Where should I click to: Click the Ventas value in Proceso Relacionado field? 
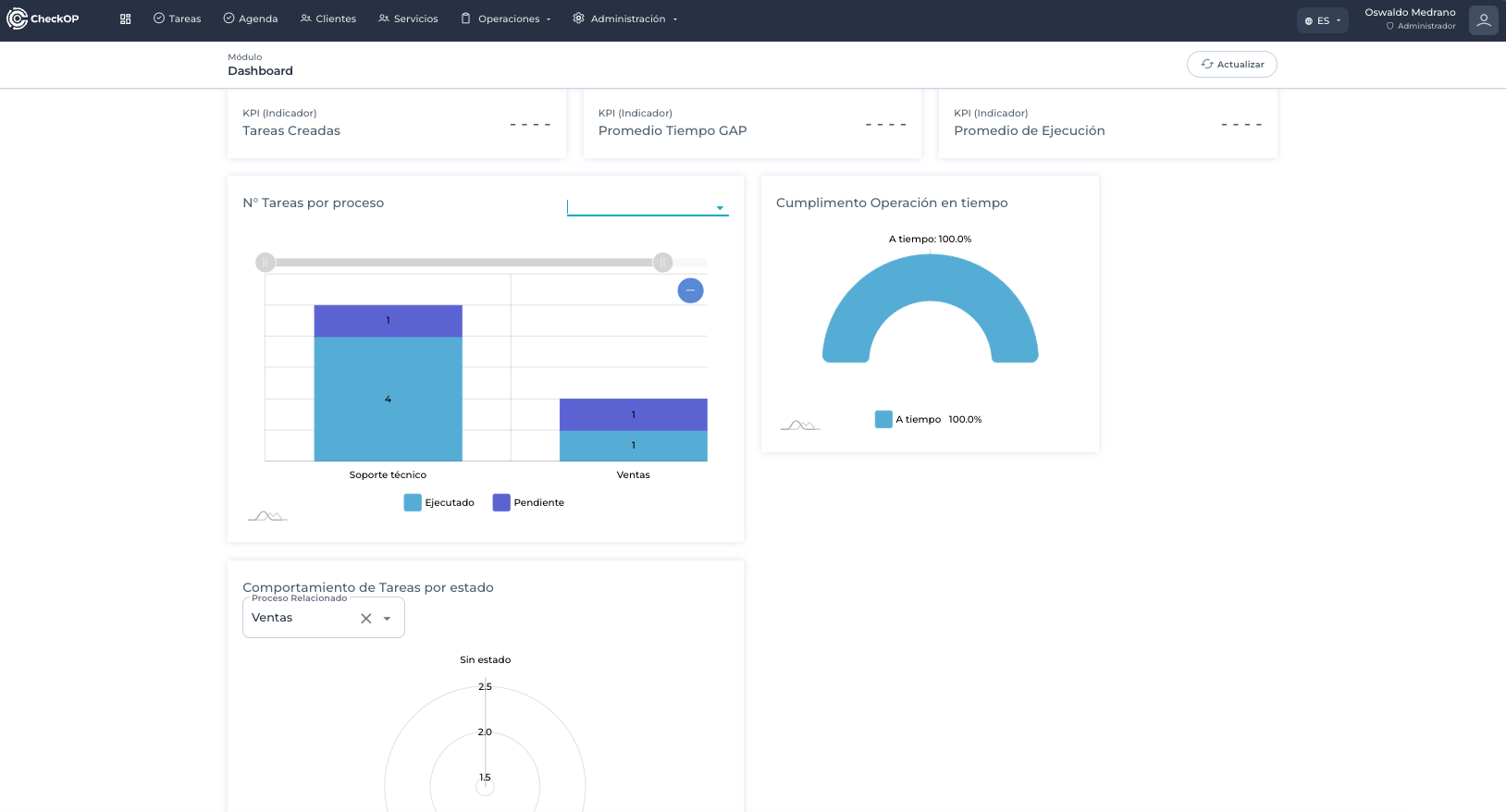272,618
